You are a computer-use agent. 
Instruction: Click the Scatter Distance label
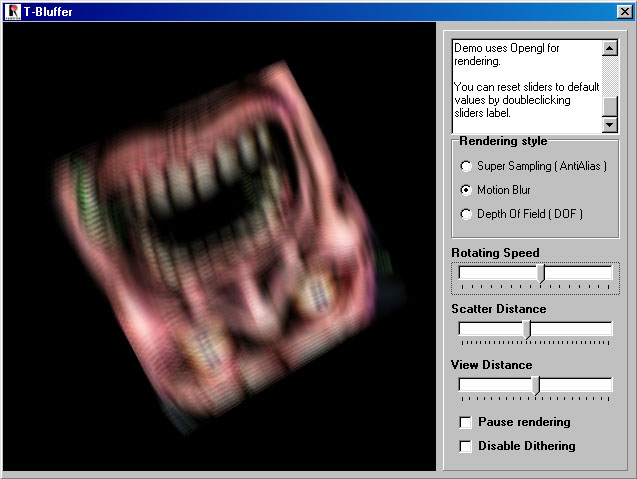498,309
